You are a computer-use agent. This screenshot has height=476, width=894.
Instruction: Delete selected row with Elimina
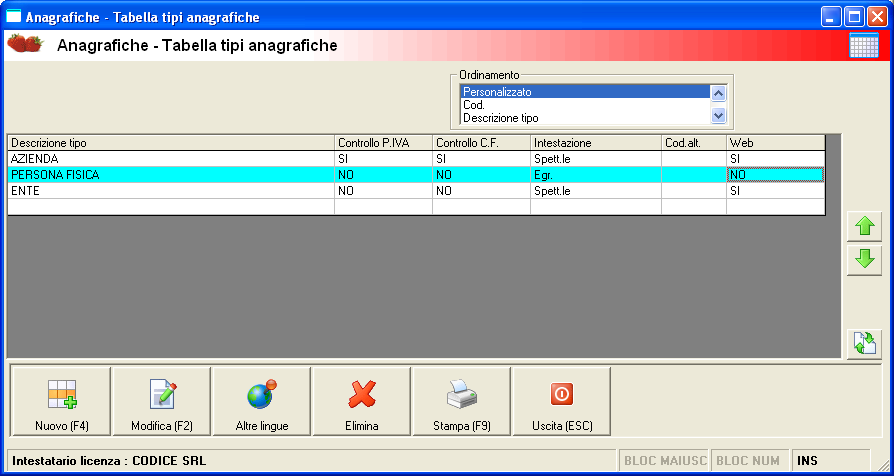[x=361, y=401]
